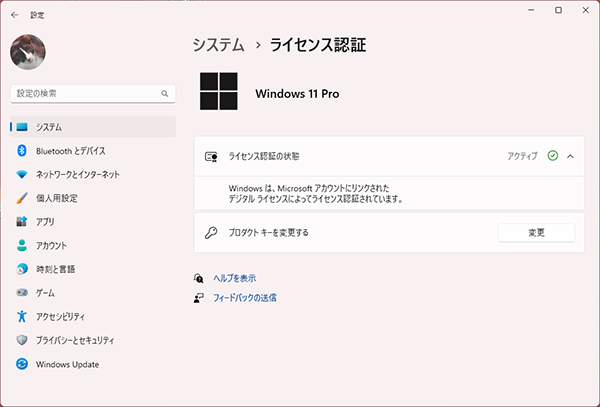The width and height of the screenshot is (600, 407).
Task: Click the digital license description text
Action: click(x=316, y=194)
